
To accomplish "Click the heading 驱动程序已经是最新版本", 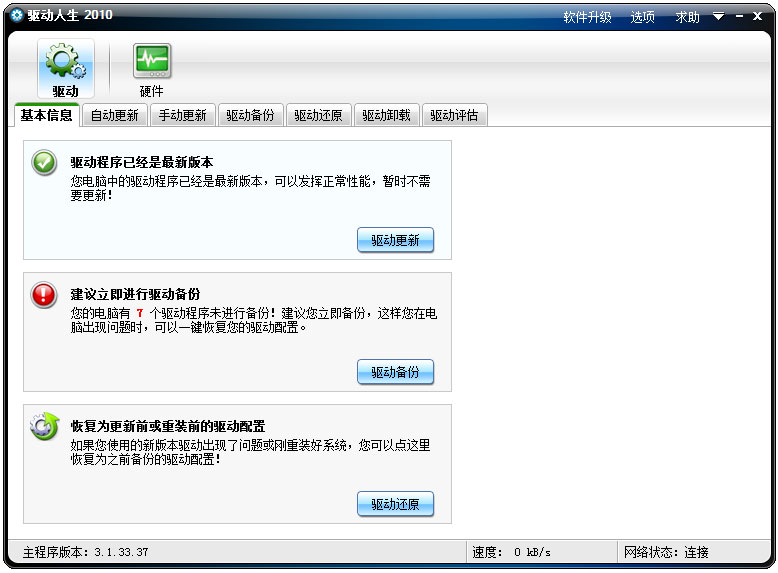I will pyautogui.click(x=142, y=162).
